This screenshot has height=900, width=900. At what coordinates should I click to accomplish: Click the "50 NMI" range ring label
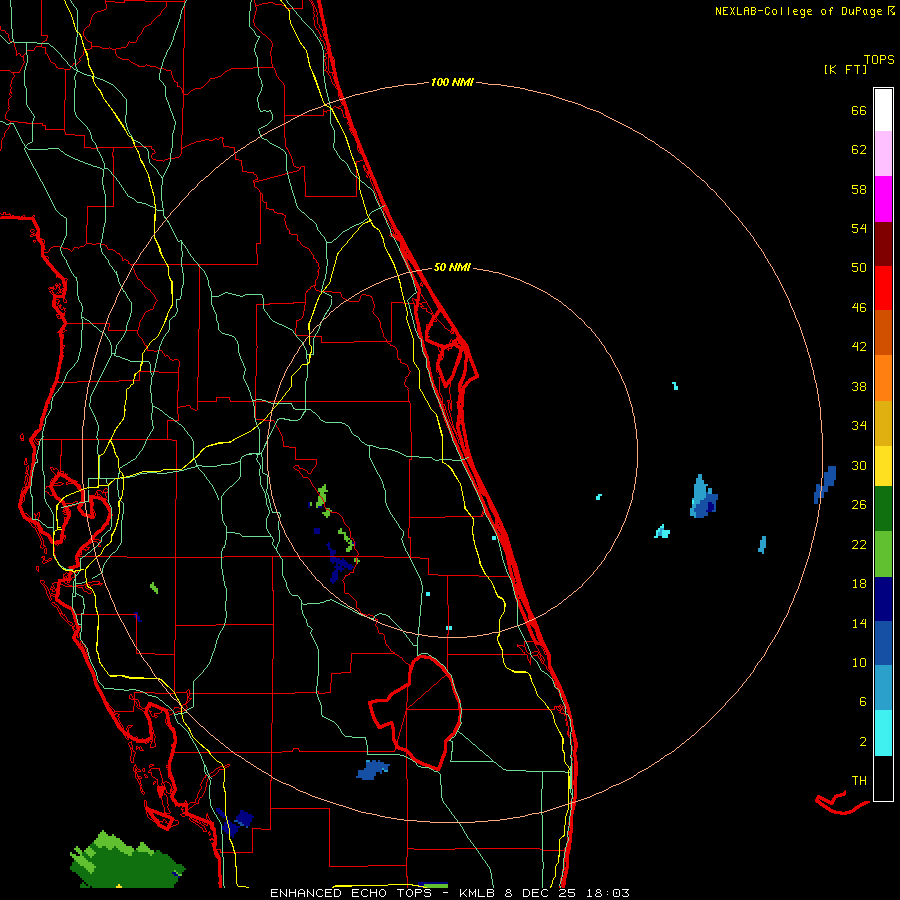pos(452,267)
